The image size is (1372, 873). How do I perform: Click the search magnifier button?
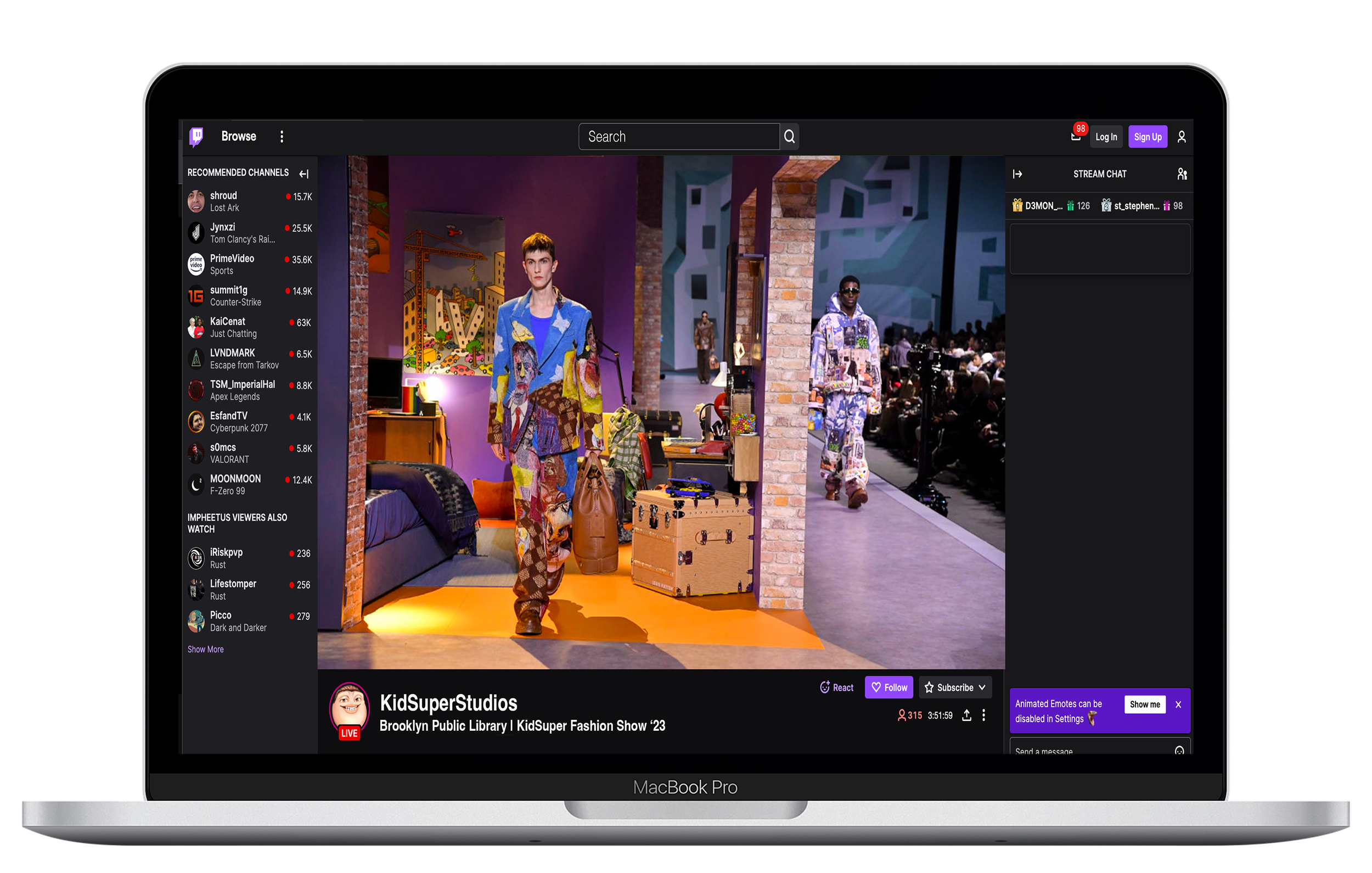(789, 136)
